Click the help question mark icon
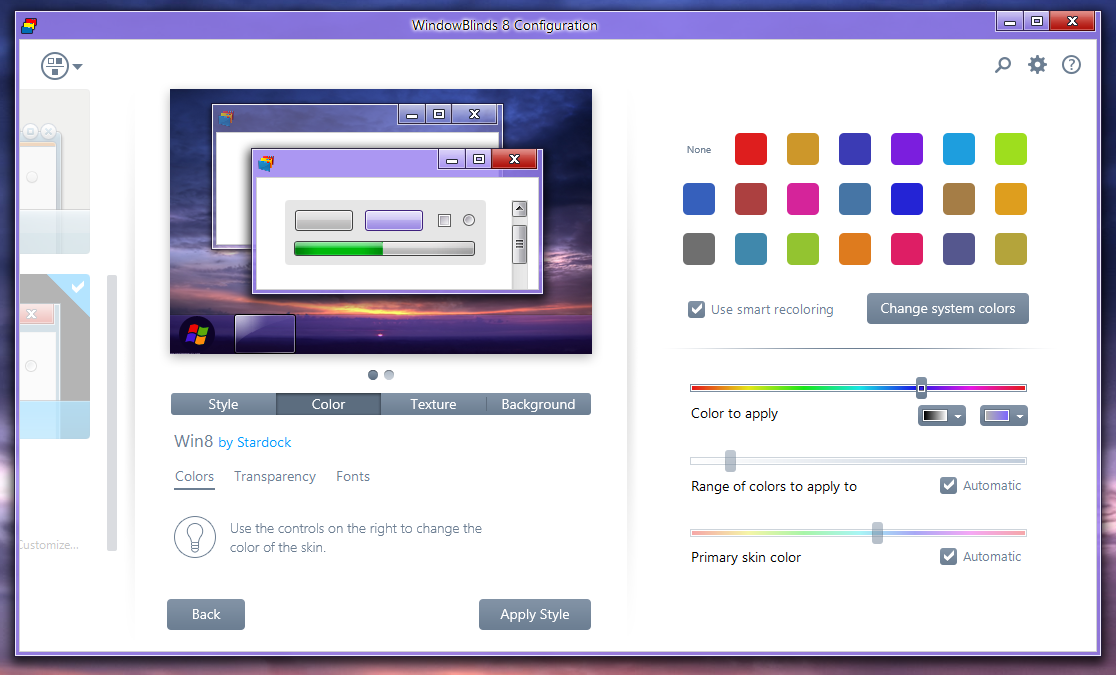Viewport: 1116px width, 675px height. [1071, 65]
